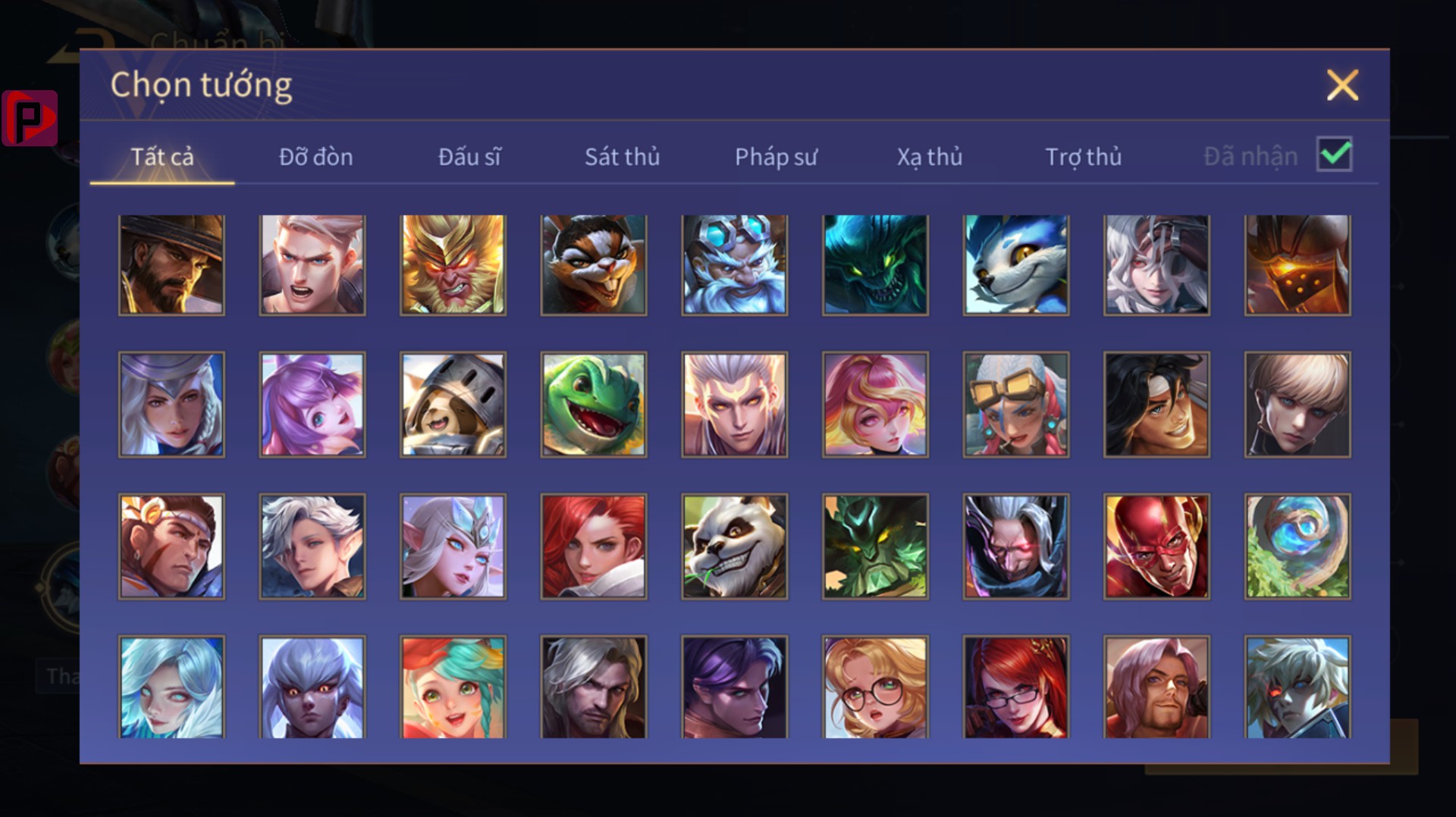Close the Chọn tướng dialog
The height and width of the screenshot is (817, 1456).
click(x=1342, y=85)
